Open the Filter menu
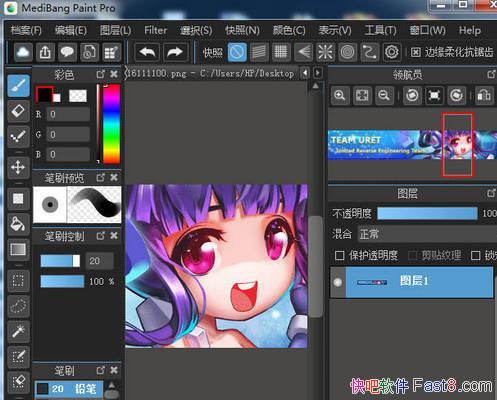Viewport: 497px width, 400px height. [155, 30]
